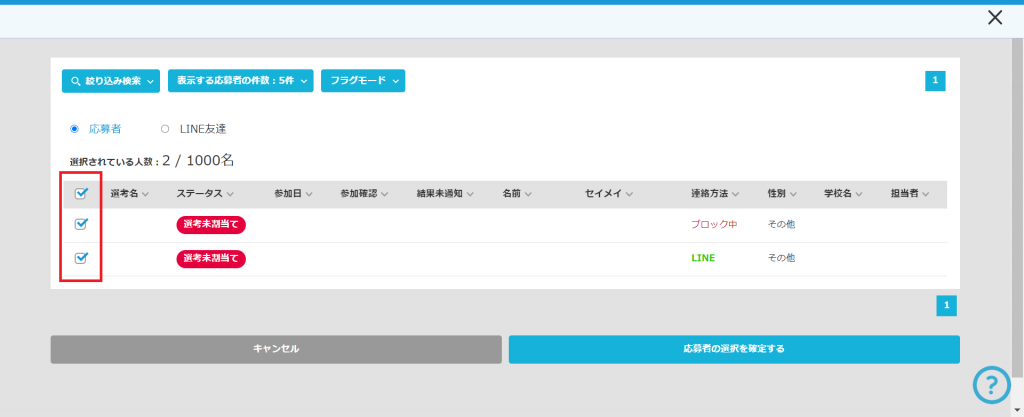Open the 表示する応募者の件数 dropdown
The width and height of the screenshot is (1024, 417).
(241, 81)
